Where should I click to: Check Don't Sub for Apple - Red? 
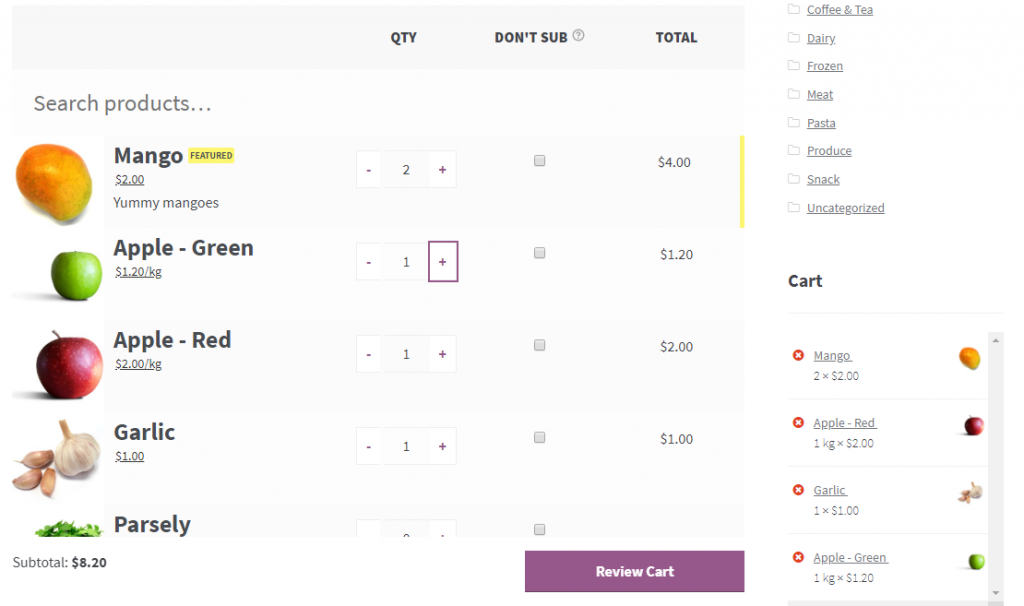[x=539, y=345]
